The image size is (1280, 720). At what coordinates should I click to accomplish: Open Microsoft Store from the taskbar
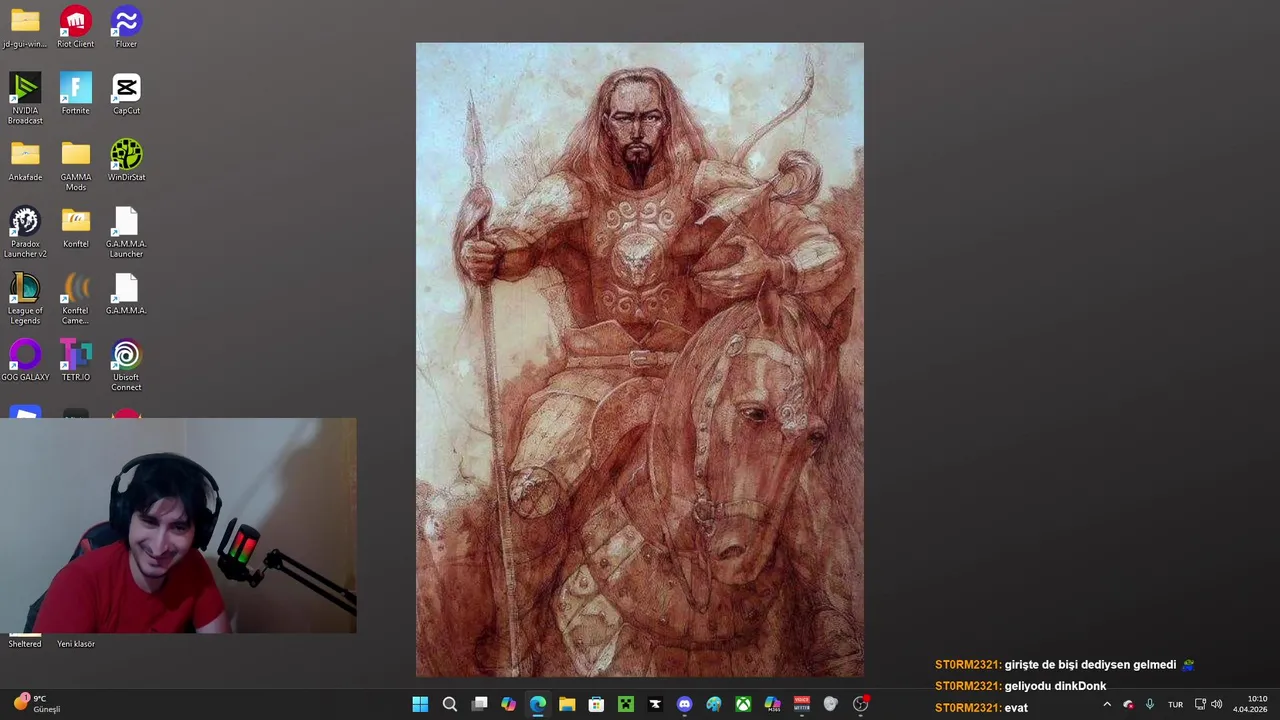pos(596,704)
